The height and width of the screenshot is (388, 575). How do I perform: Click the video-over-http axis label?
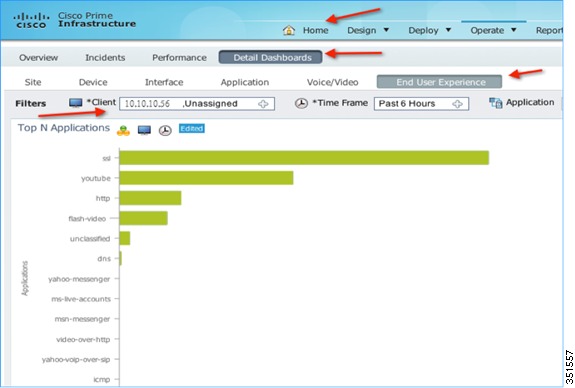tap(83, 340)
